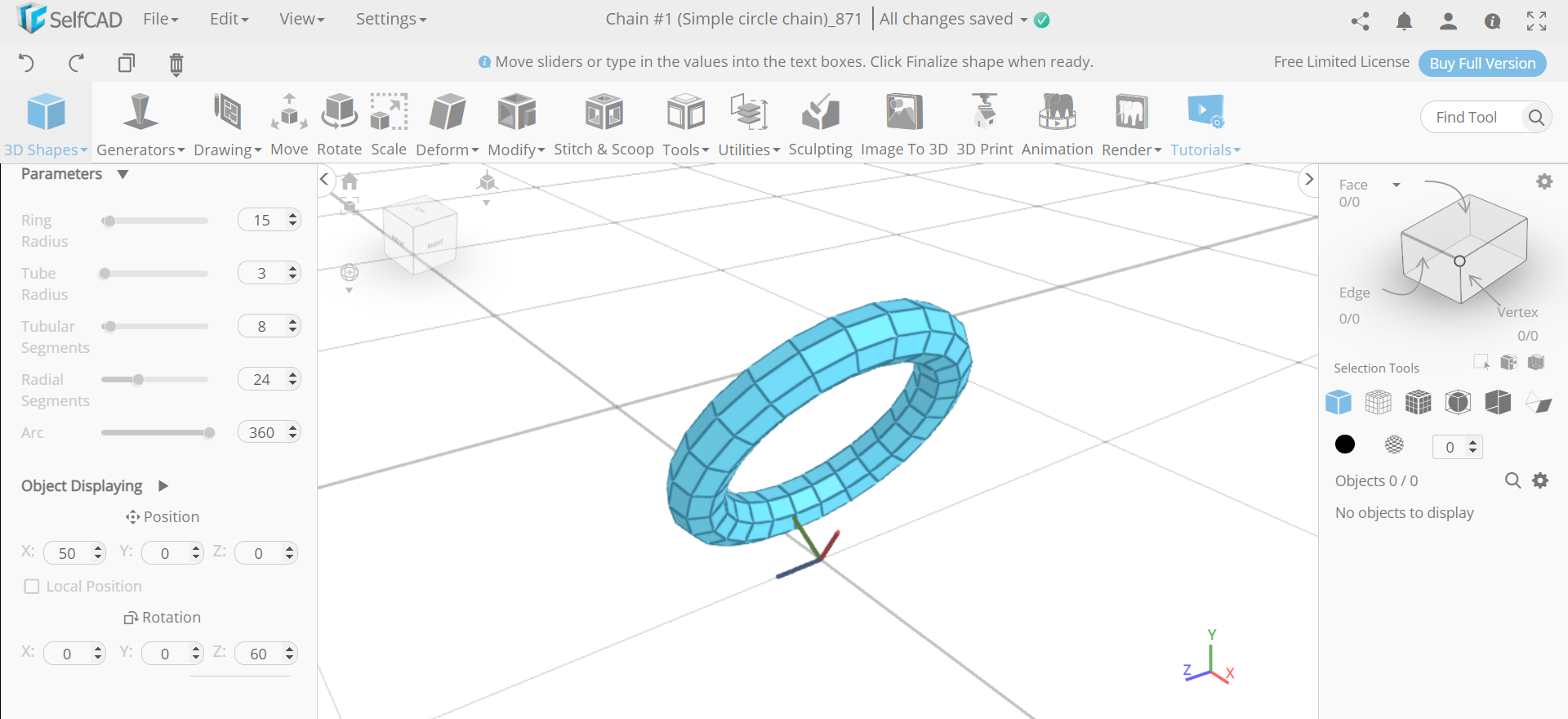
Task: Toggle the split cube selection mode
Action: tap(1498, 402)
